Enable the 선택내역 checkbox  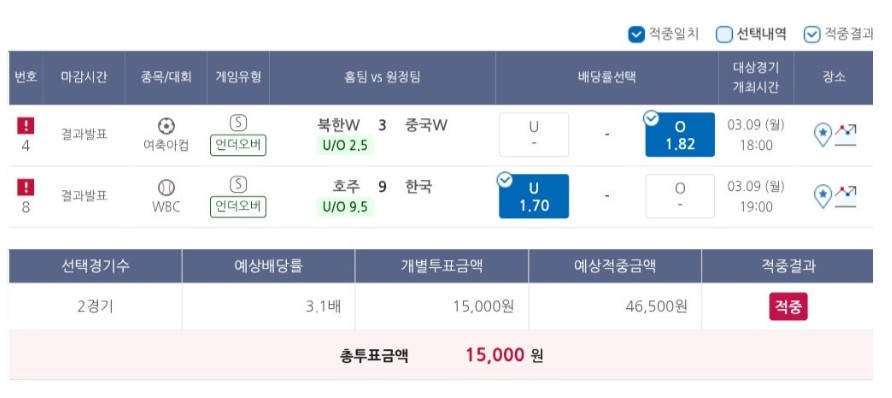pos(724,35)
